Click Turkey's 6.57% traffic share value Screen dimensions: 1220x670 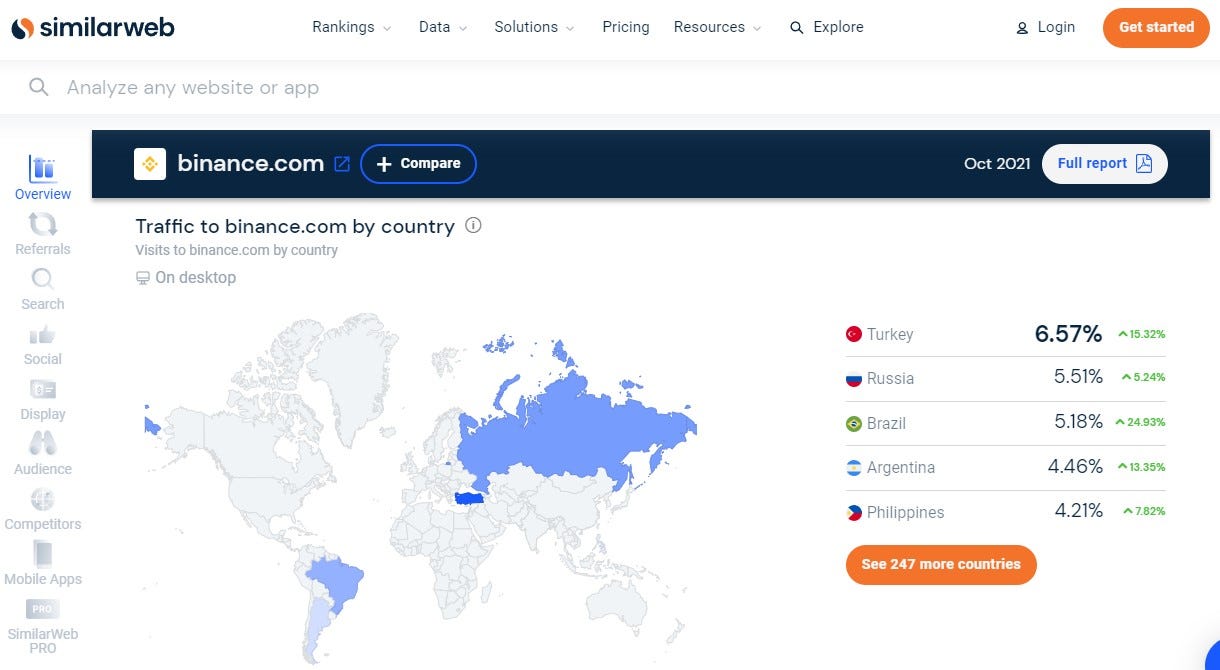pos(1069,334)
